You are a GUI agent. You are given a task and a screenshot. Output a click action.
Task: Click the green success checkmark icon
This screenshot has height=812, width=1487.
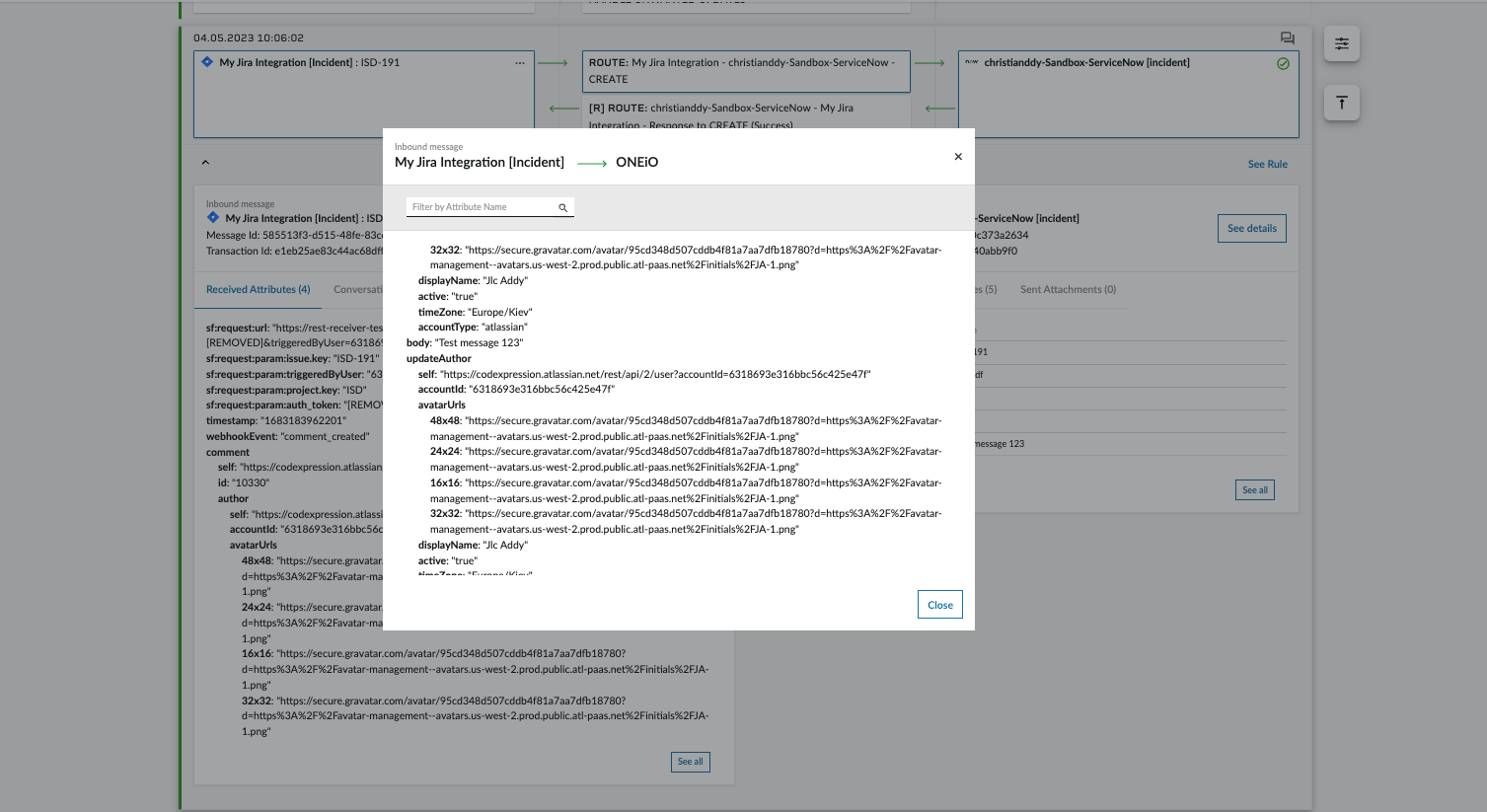point(1283,63)
